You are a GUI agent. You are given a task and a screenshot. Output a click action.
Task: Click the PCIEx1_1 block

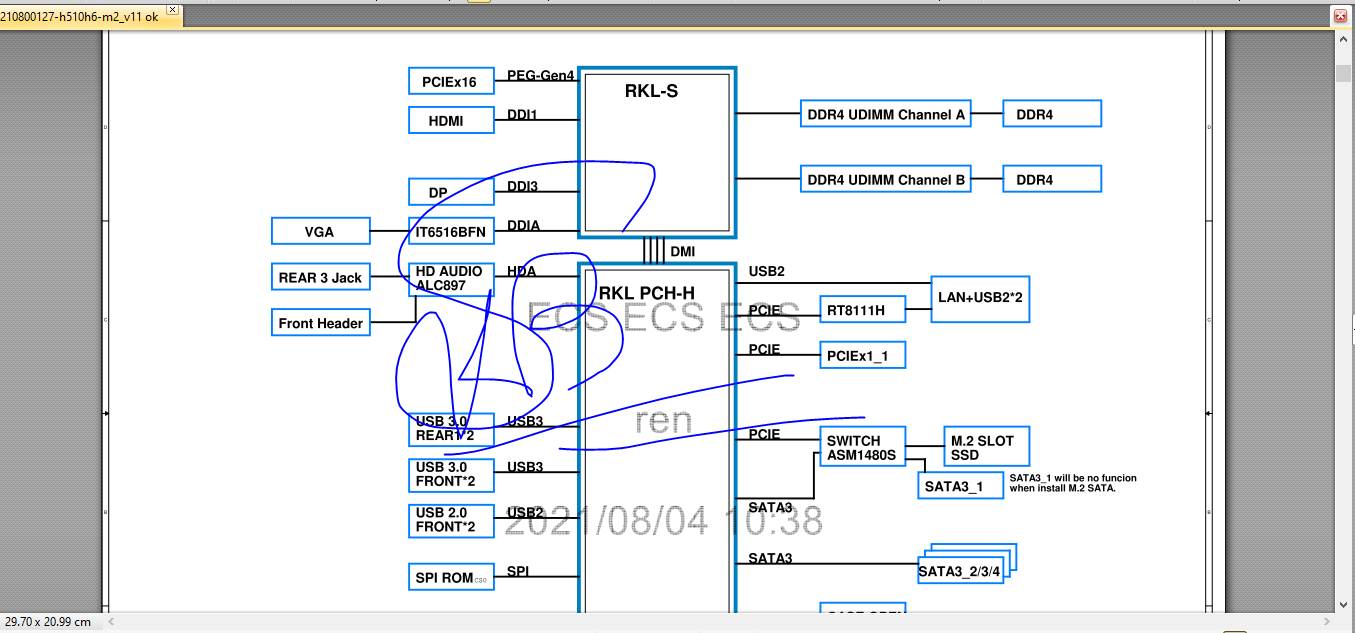865,355
